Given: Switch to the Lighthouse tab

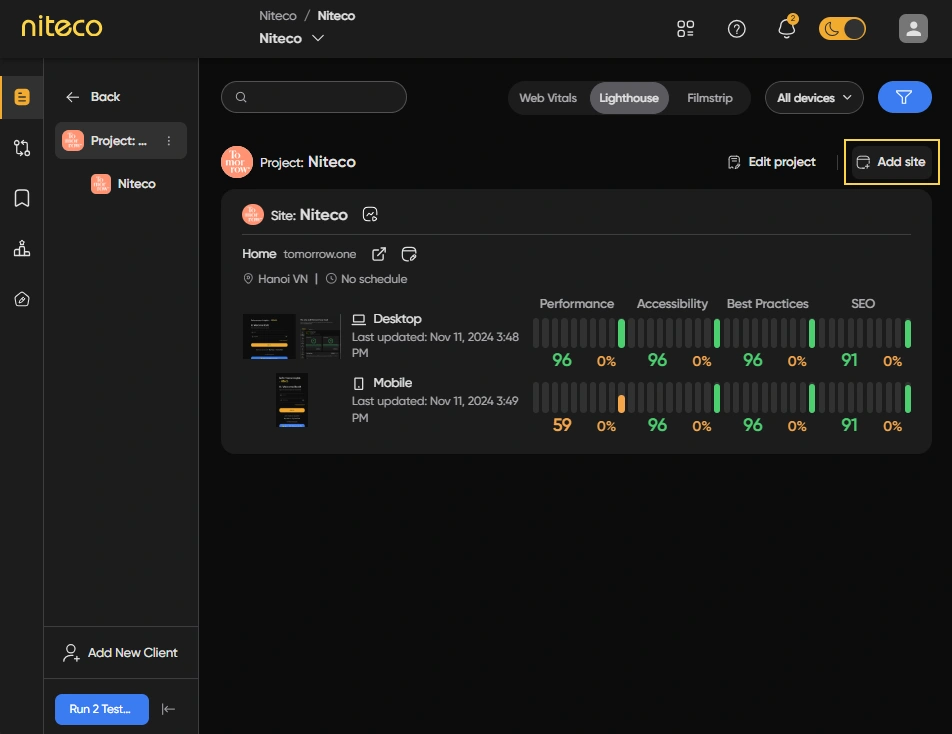Looking at the screenshot, I should [x=629, y=98].
